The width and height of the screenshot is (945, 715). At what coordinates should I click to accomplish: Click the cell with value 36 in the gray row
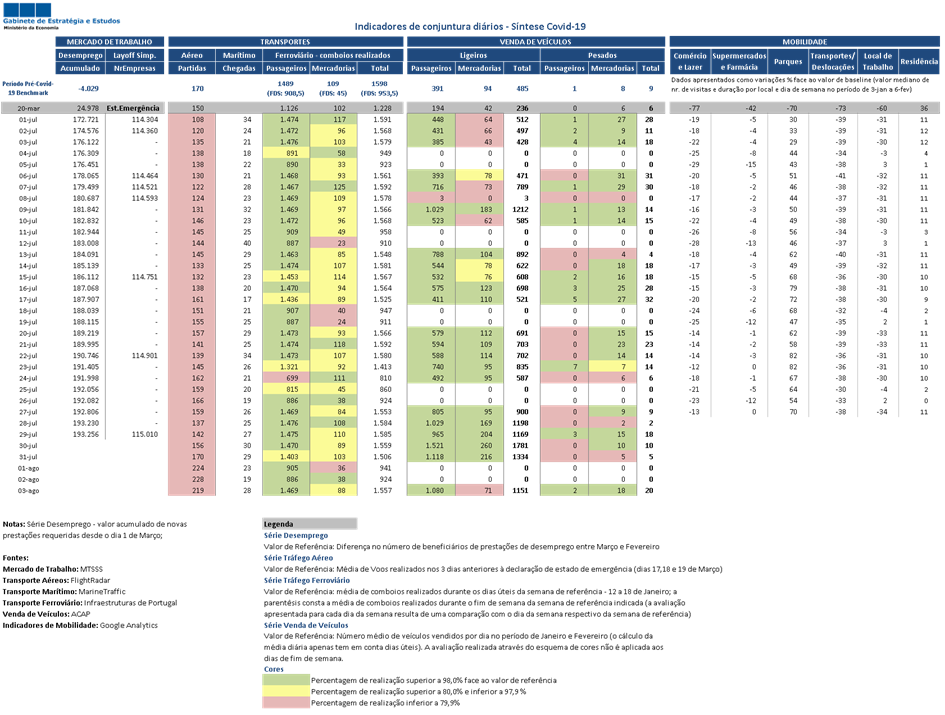[x=923, y=108]
